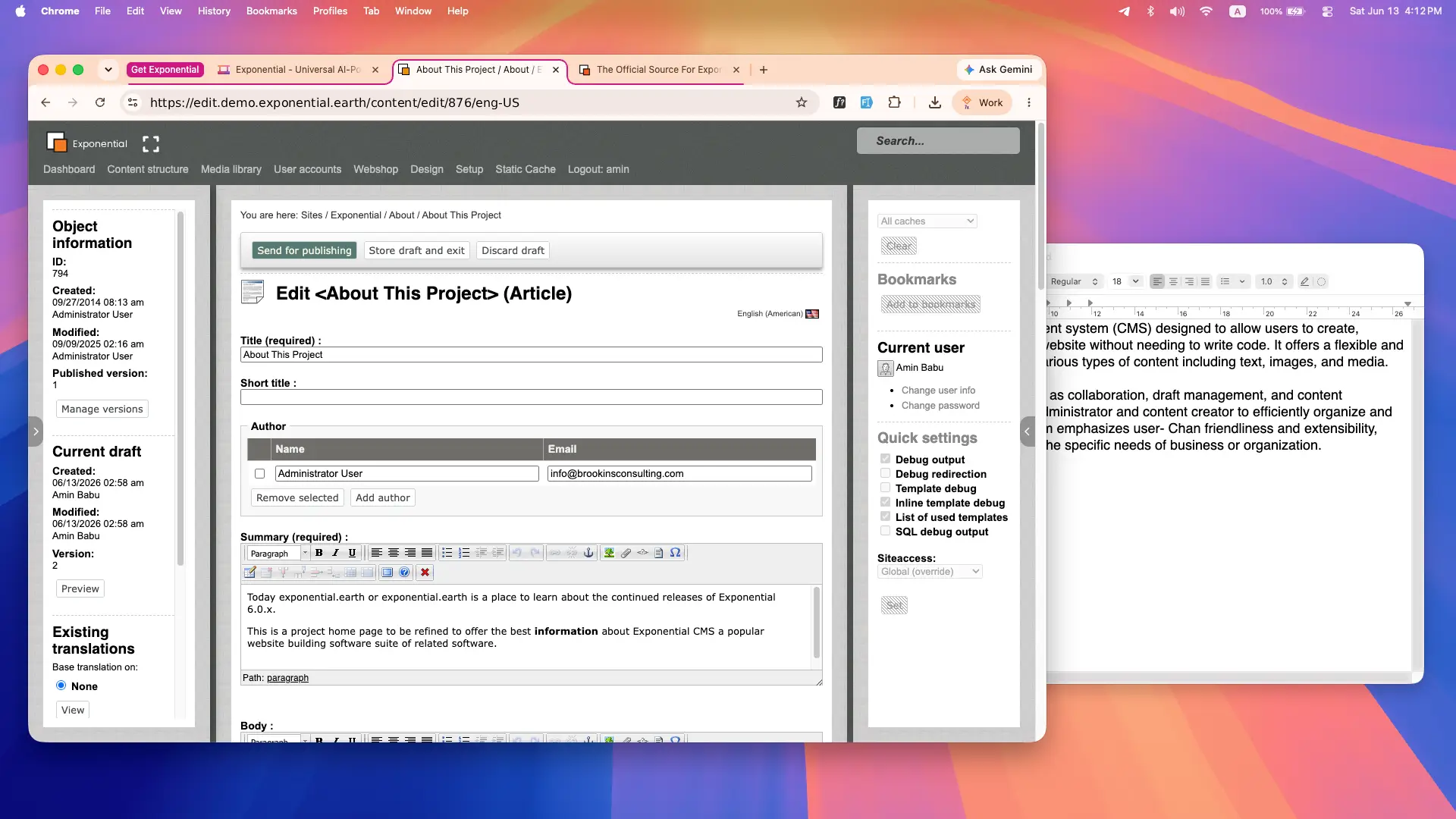Open the Media library menu
This screenshot has width=1456, height=819.
[231, 170]
